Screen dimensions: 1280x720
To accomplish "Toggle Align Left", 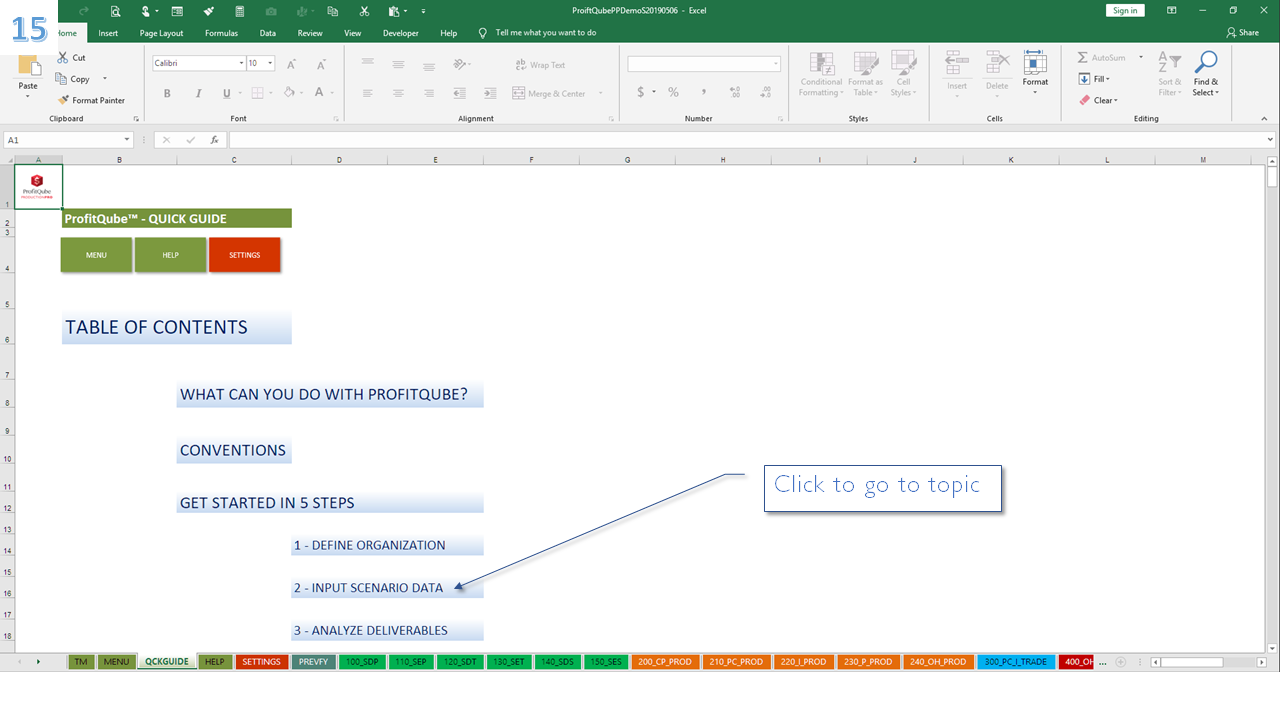I will tap(368, 93).
